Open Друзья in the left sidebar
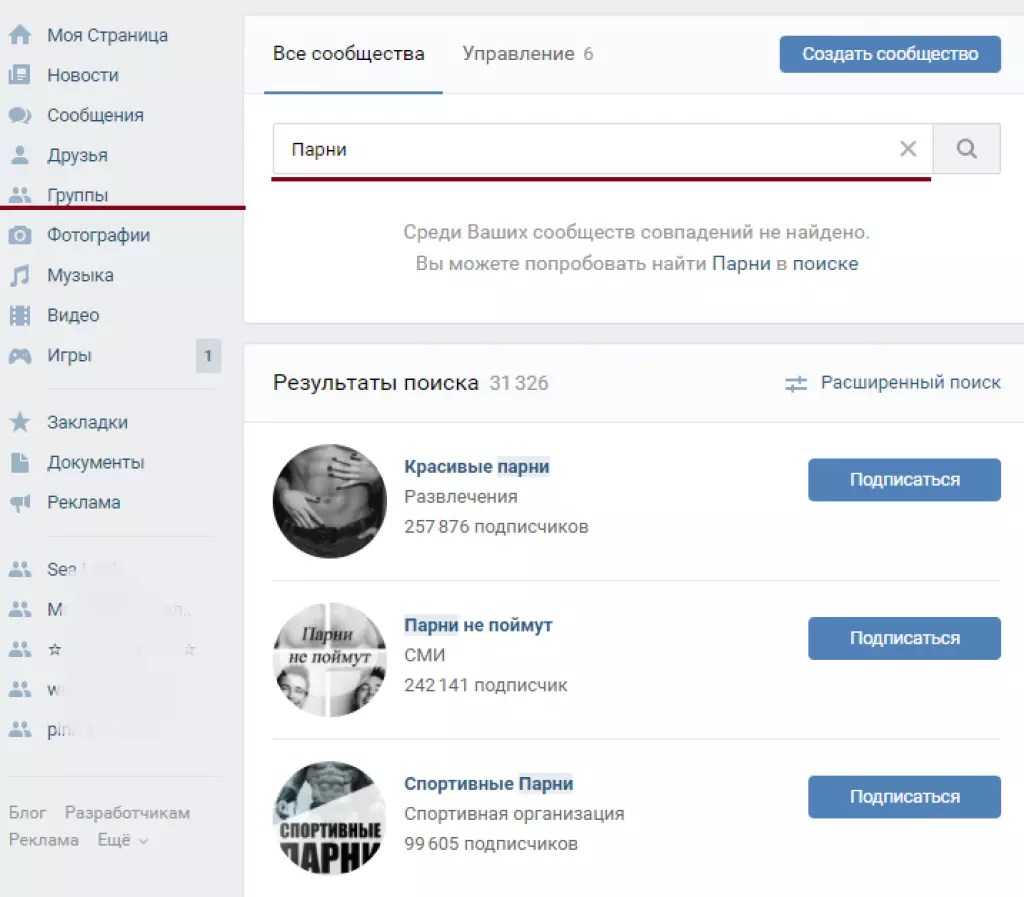 tap(77, 155)
